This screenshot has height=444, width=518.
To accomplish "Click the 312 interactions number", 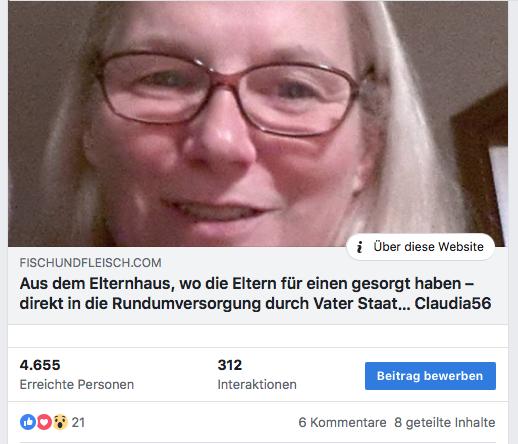I will click(230, 365).
